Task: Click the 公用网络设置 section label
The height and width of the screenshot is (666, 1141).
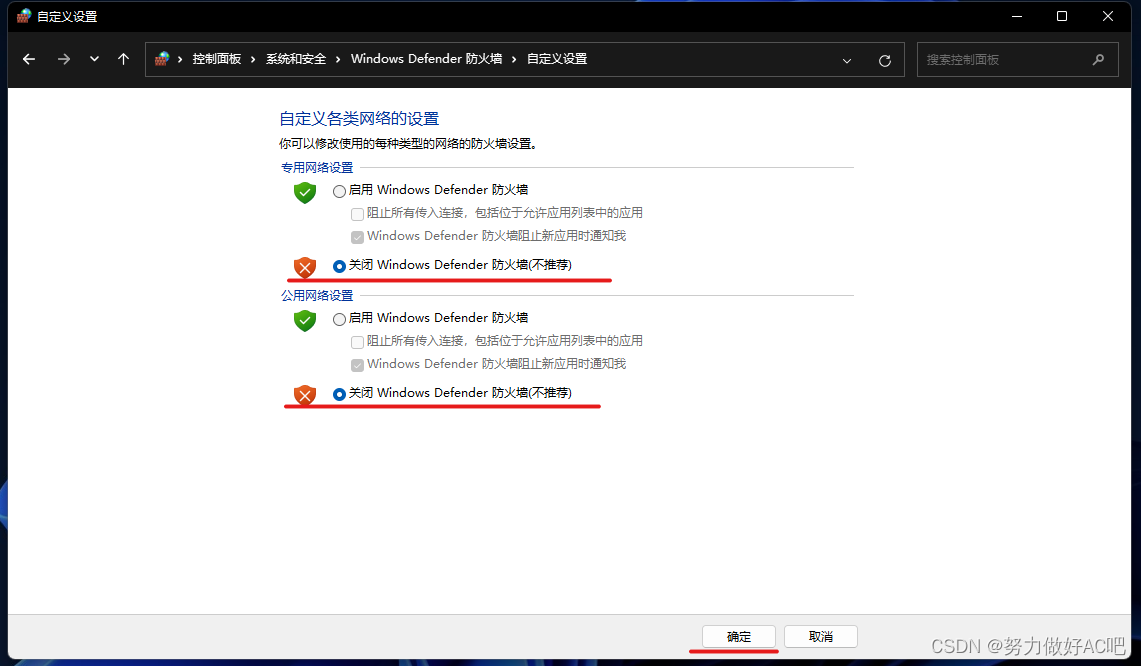Action: coord(317,296)
